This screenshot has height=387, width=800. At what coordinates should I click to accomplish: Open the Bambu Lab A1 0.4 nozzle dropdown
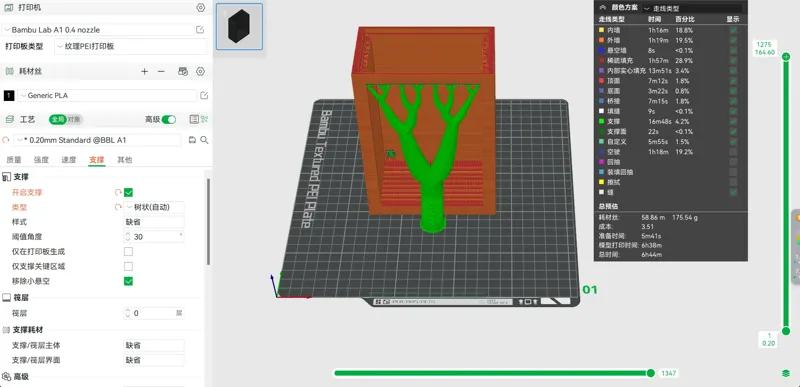tap(97, 30)
